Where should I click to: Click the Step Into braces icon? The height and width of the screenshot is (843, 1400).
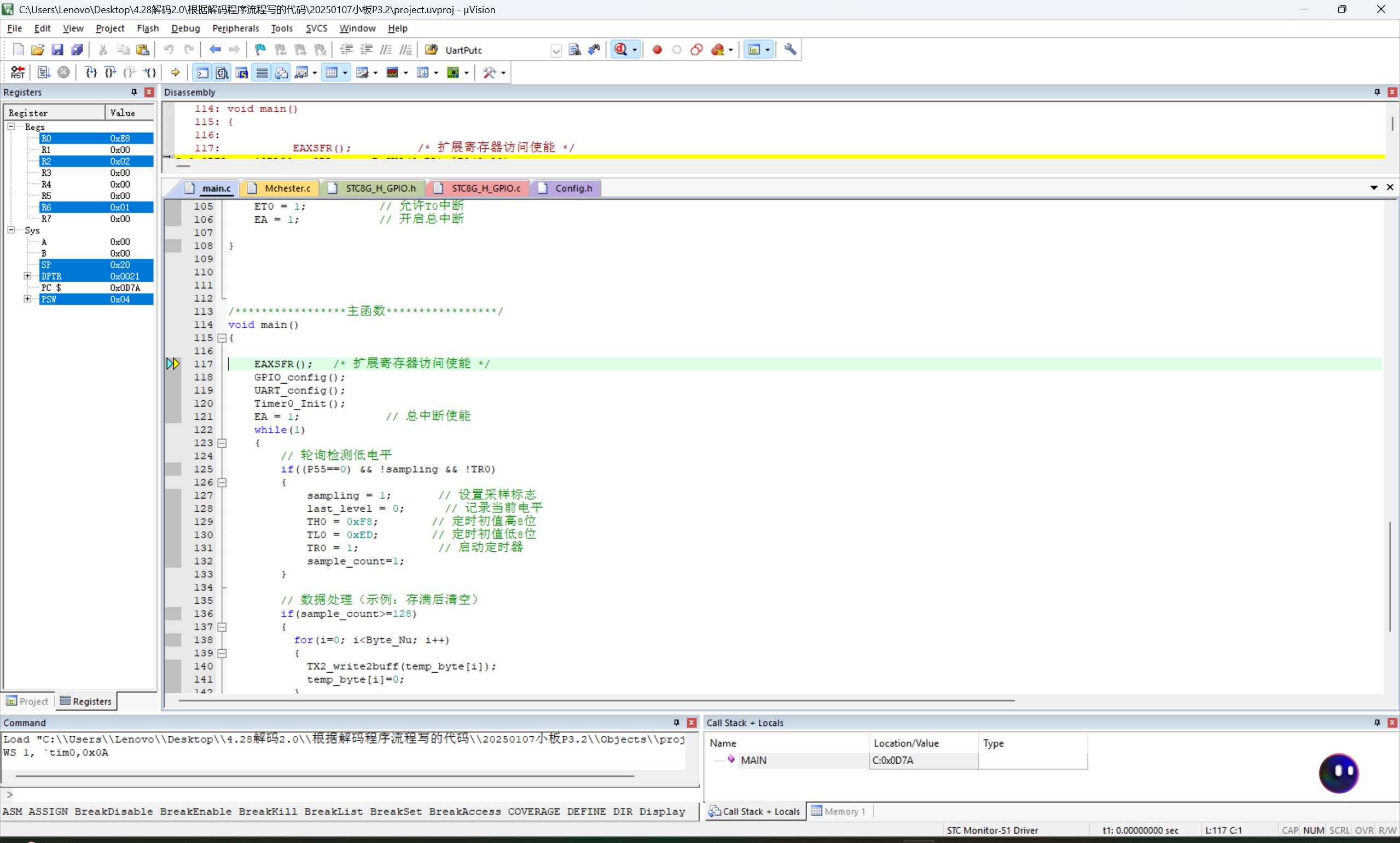[90, 72]
